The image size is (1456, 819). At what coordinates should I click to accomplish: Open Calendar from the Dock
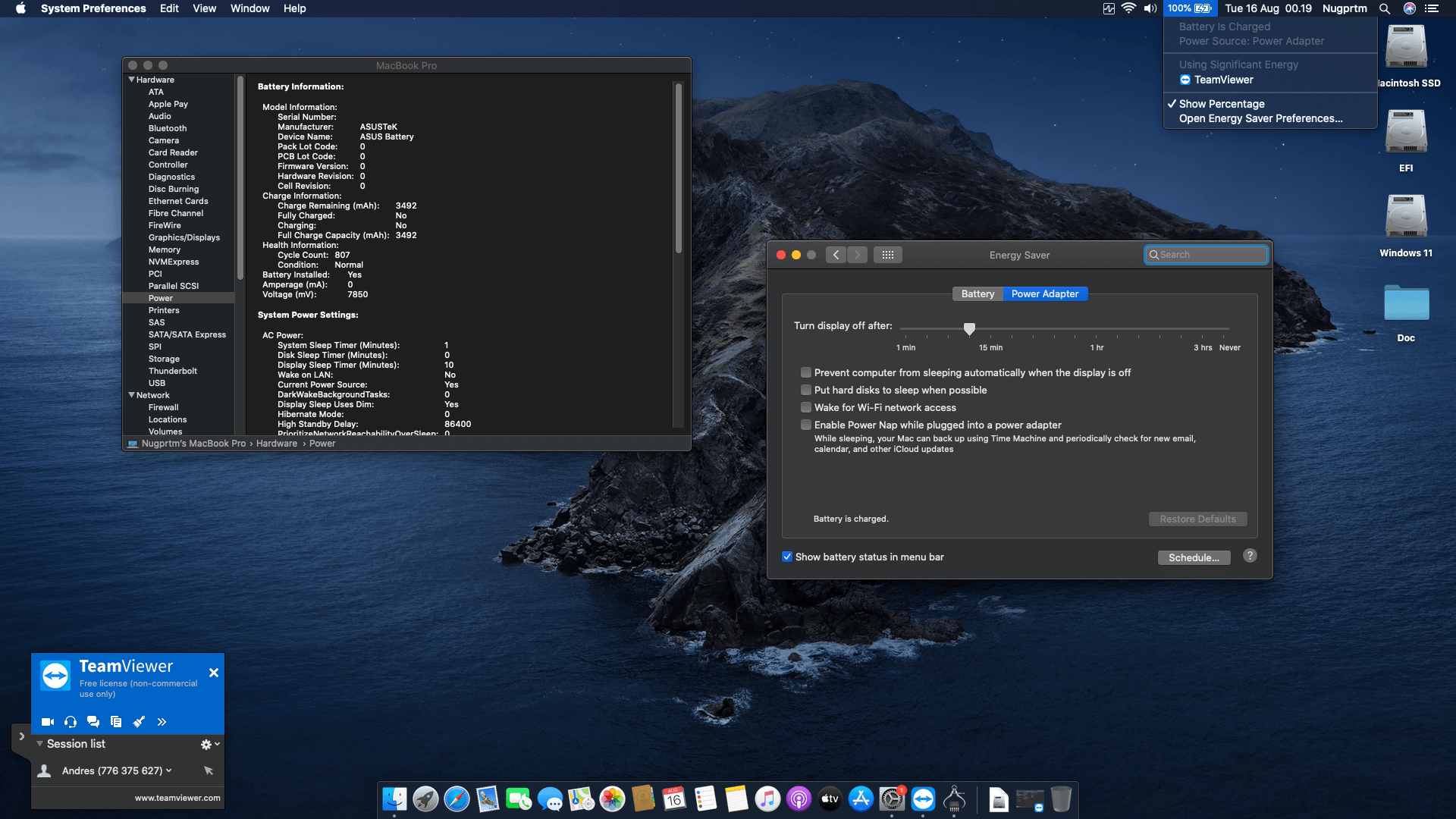pos(674,799)
